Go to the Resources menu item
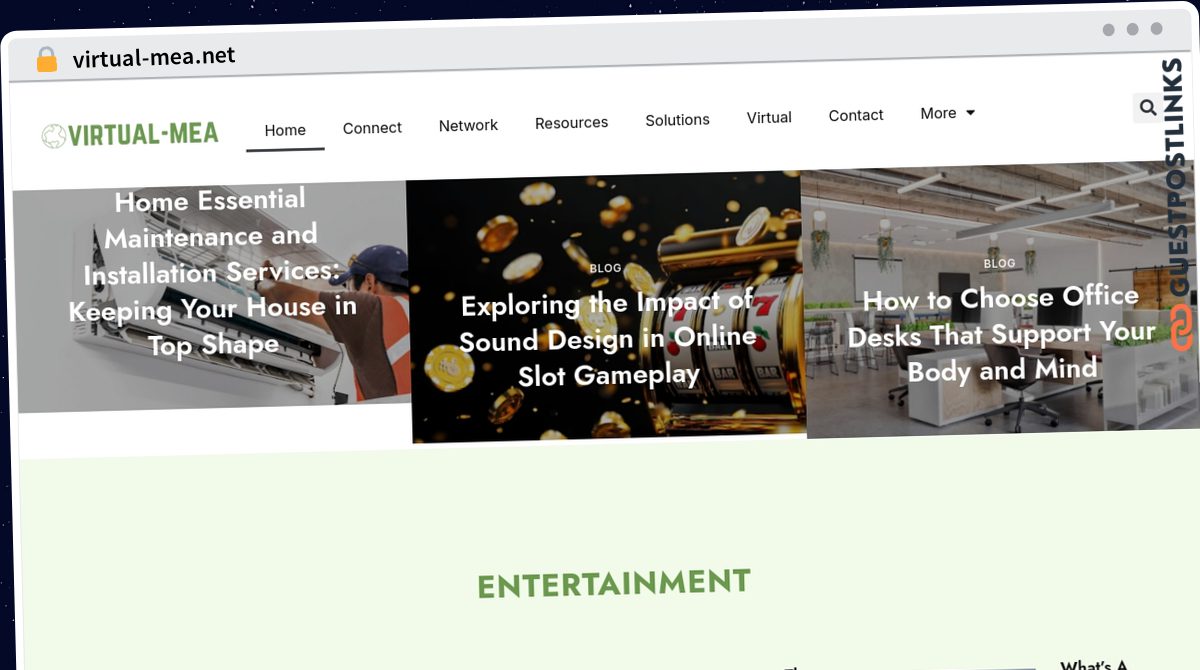1200x670 pixels. click(x=571, y=122)
